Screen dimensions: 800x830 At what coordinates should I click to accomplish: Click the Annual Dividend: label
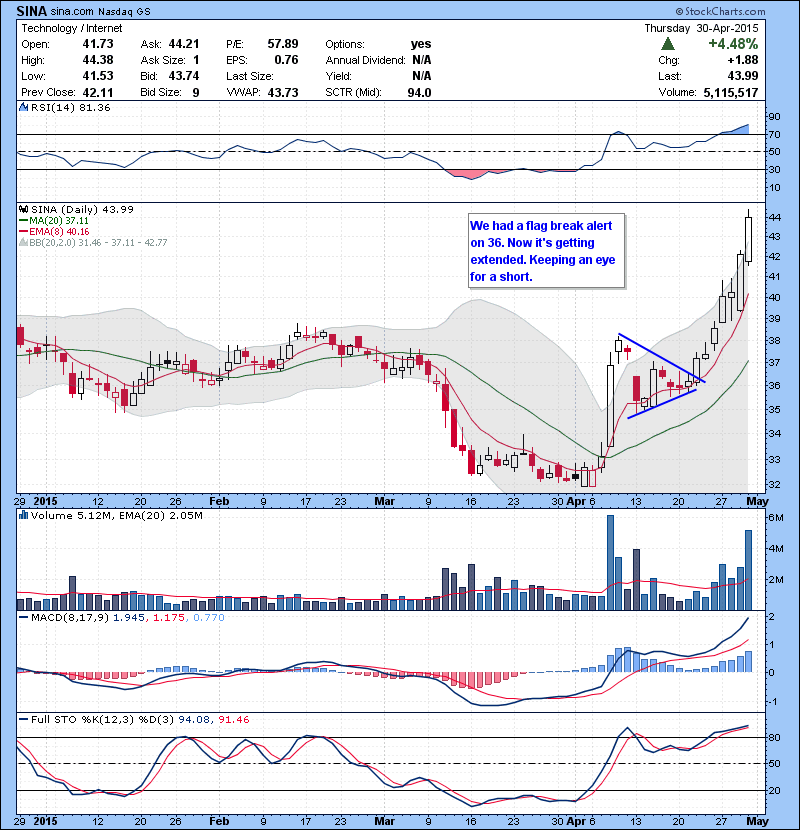pos(365,60)
